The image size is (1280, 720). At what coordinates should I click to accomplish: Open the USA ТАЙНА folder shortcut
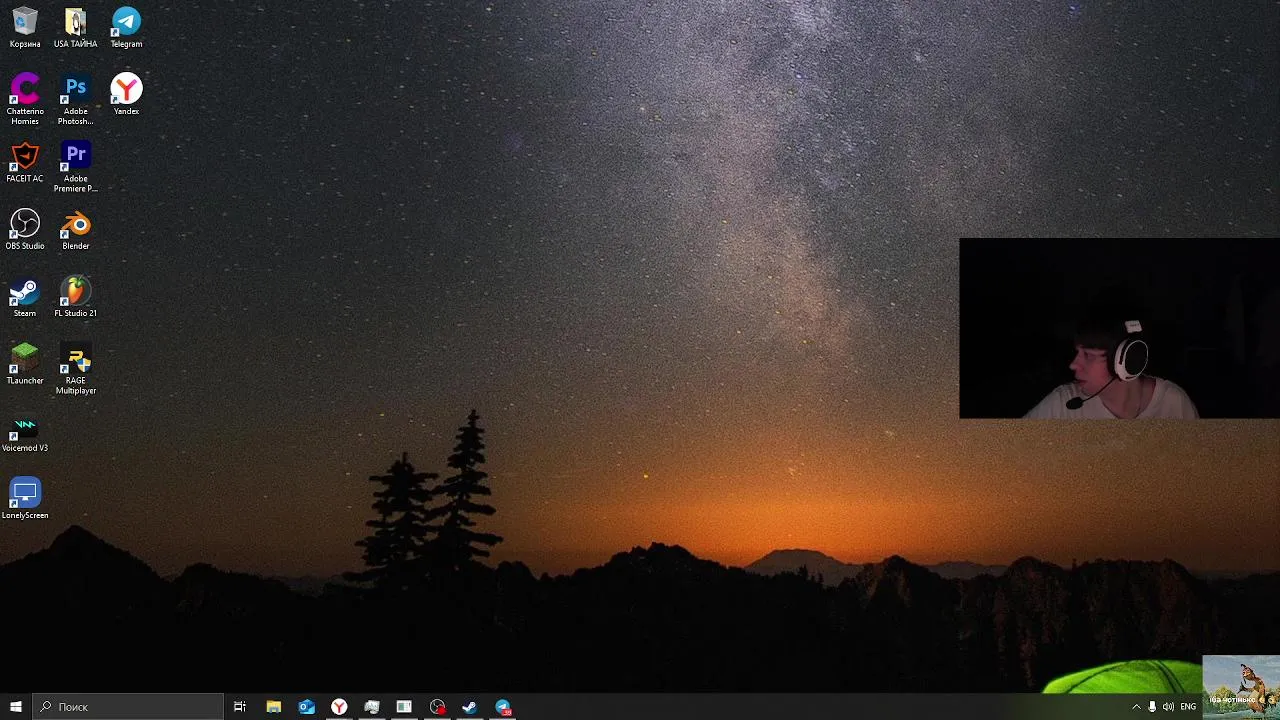(76, 28)
